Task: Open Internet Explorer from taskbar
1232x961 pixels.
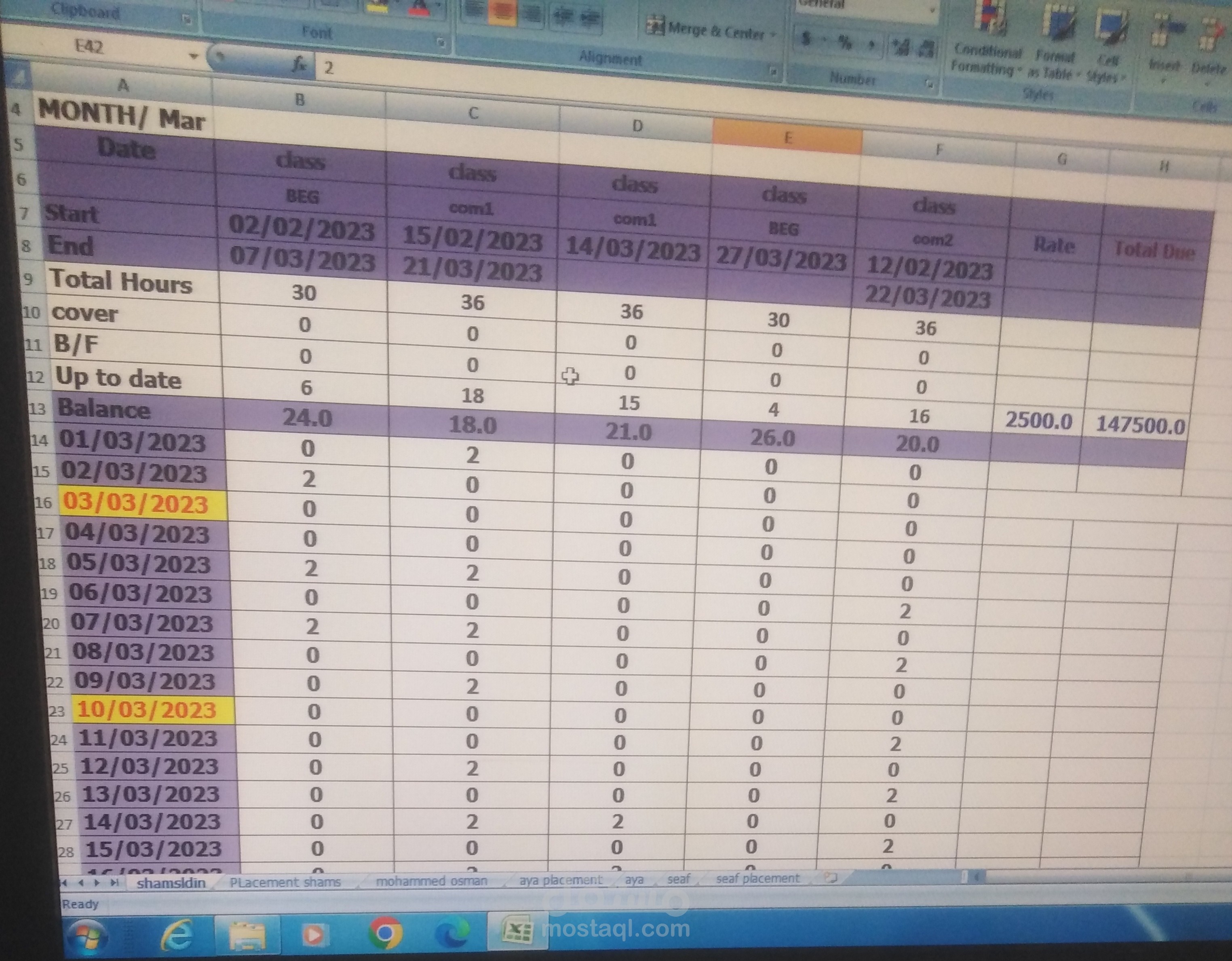Action: click(x=177, y=936)
